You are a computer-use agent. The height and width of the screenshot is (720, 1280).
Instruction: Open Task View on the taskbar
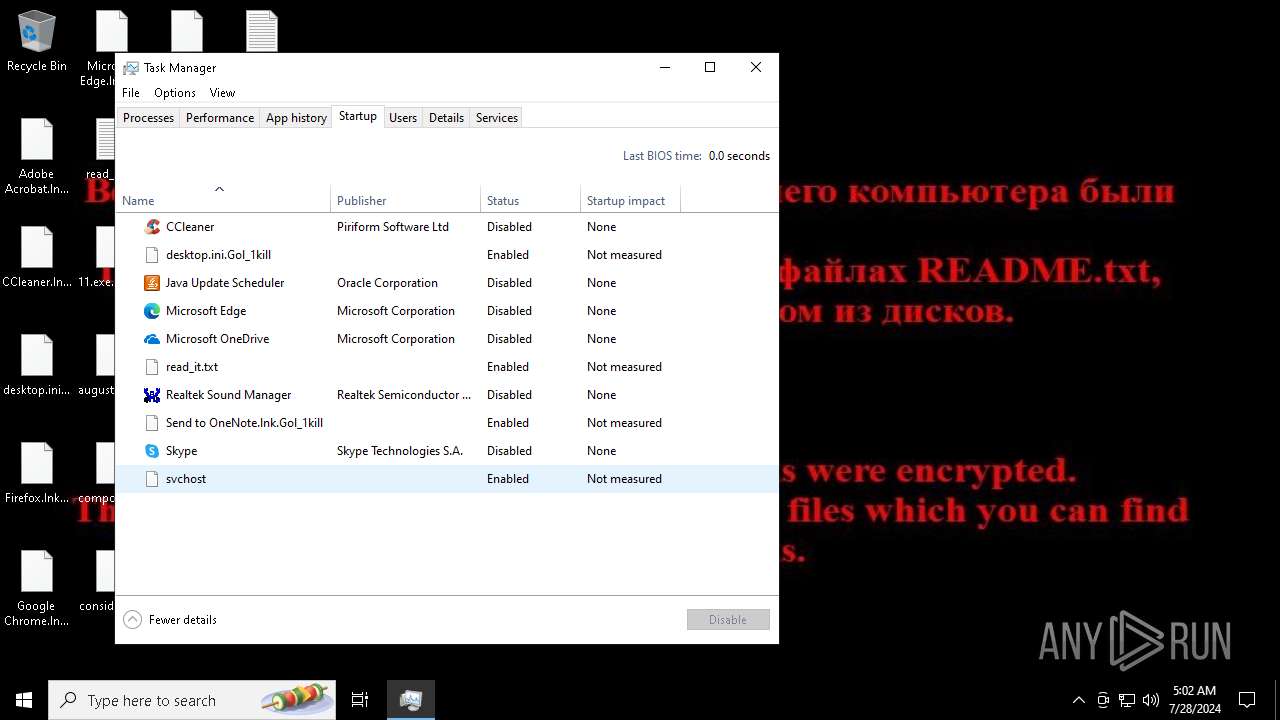[x=360, y=700]
